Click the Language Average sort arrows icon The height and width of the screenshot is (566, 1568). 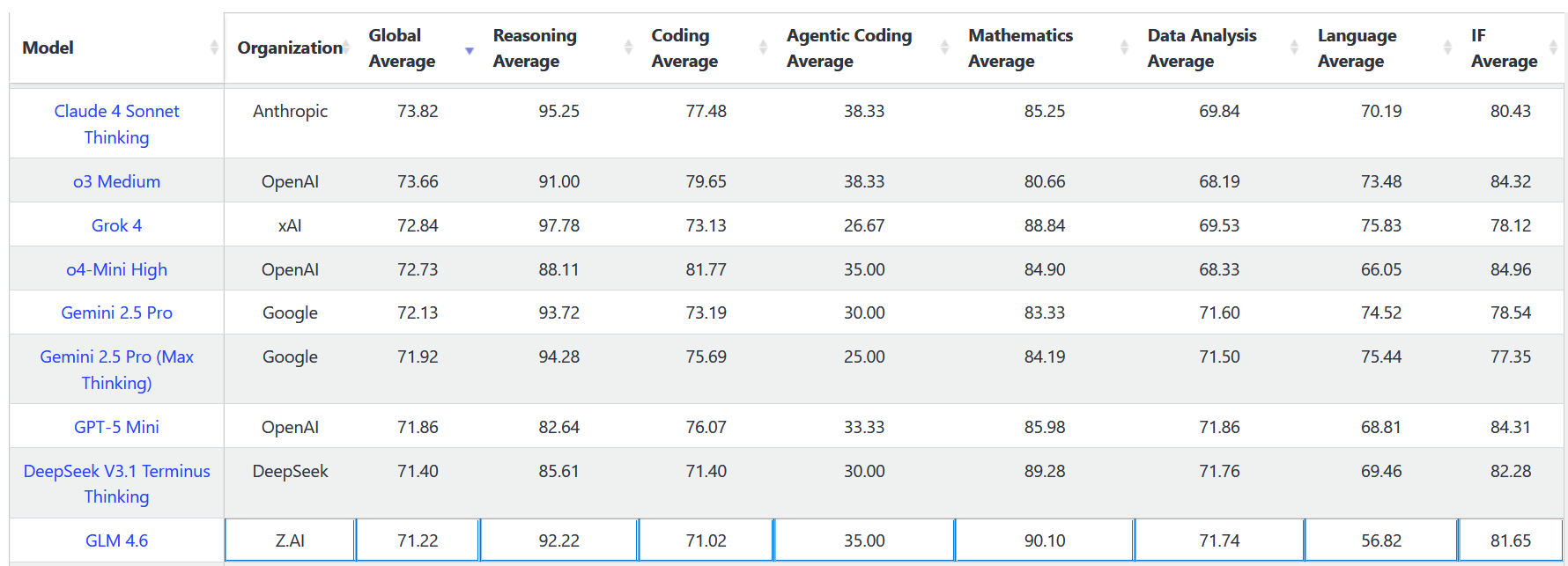[1447, 48]
